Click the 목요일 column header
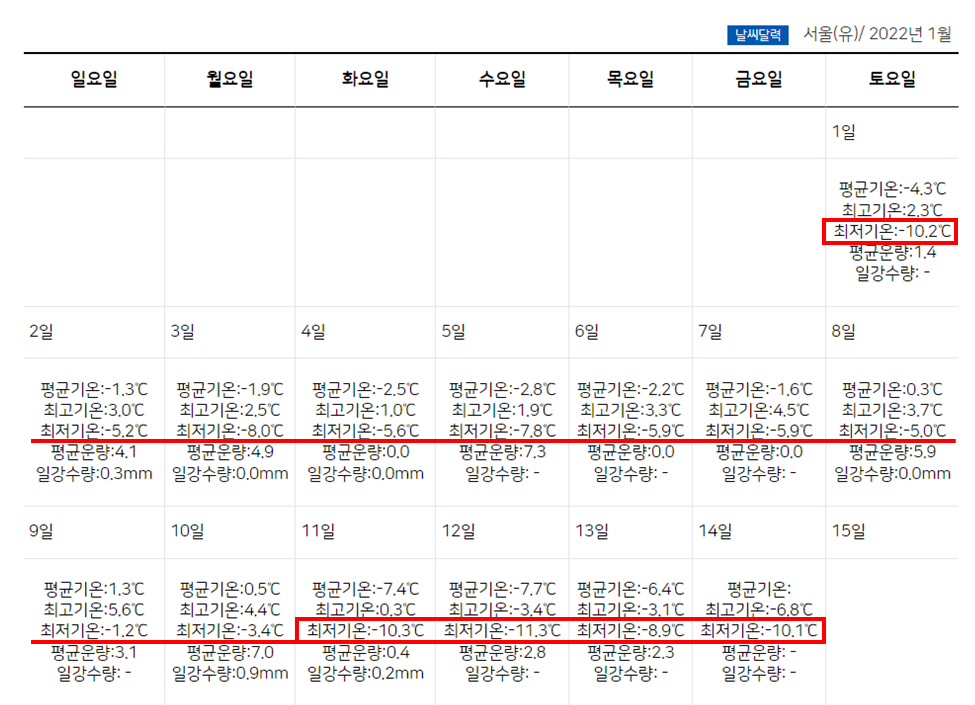This screenshot has width=975, height=705. [x=630, y=79]
